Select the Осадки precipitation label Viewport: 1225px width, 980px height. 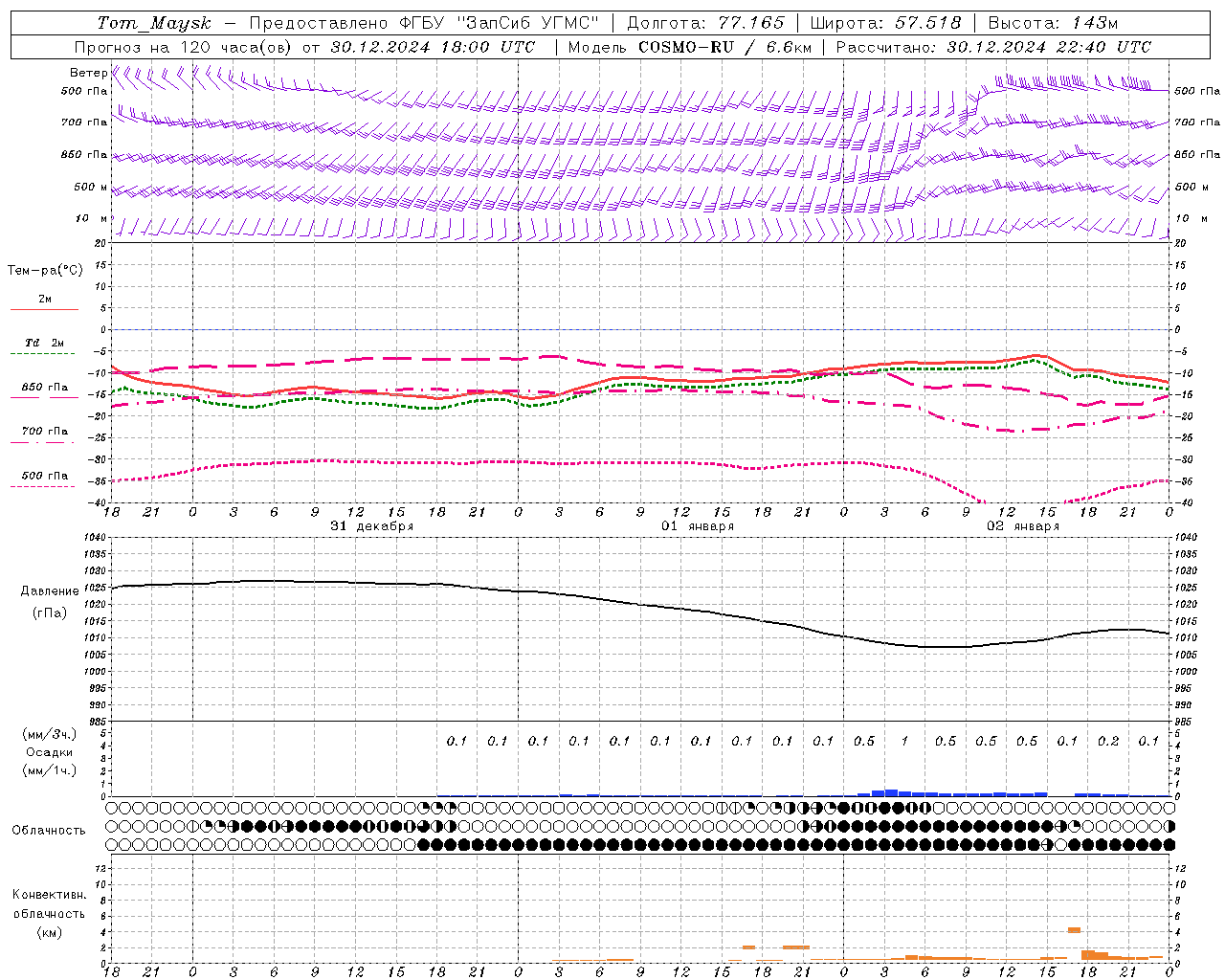(x=50, y=752)
